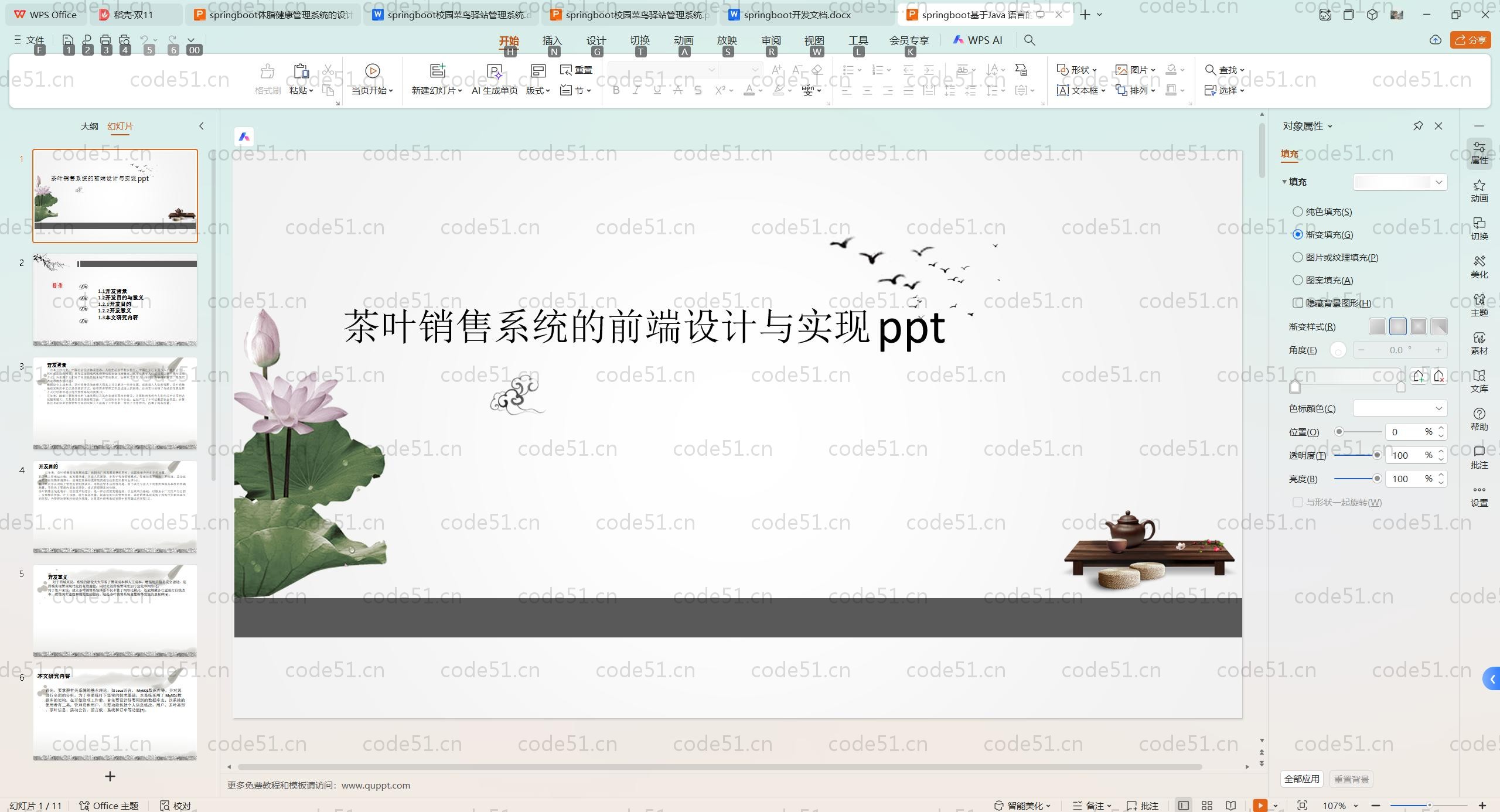Click the 新建幻灯片 new slide icon
Screen dimensions: 1500x812
click(437, 71)
